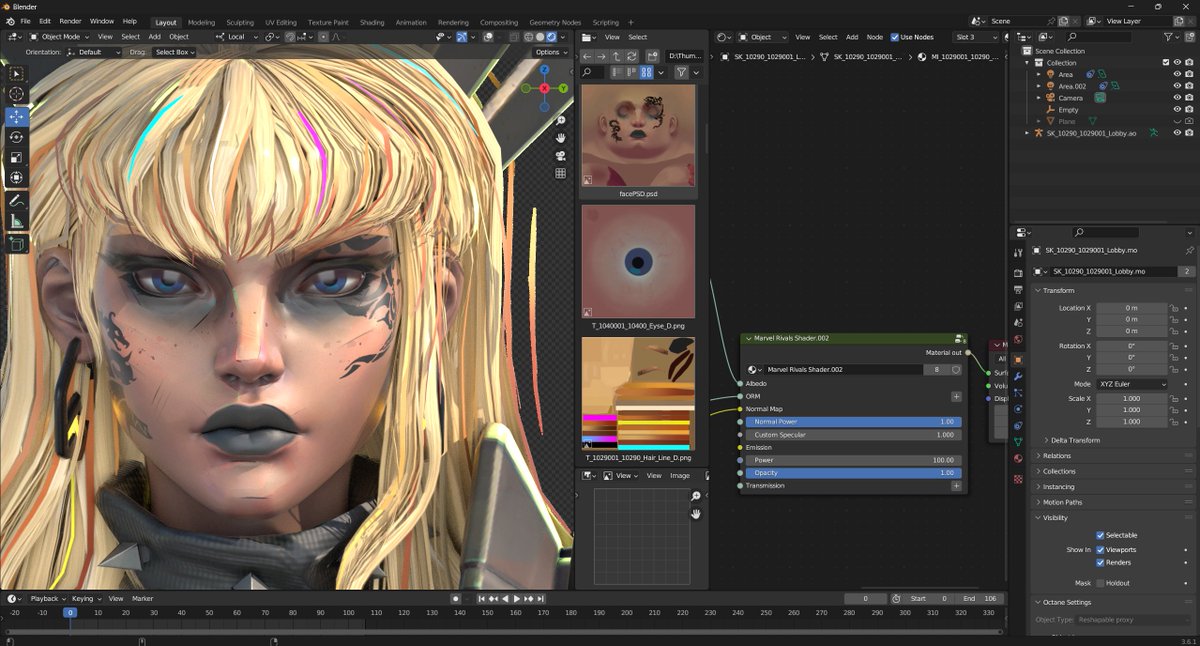Screen dimensions: 1200x646
Task: Open the viewport Options dropdown
Action: coord(550,52)
